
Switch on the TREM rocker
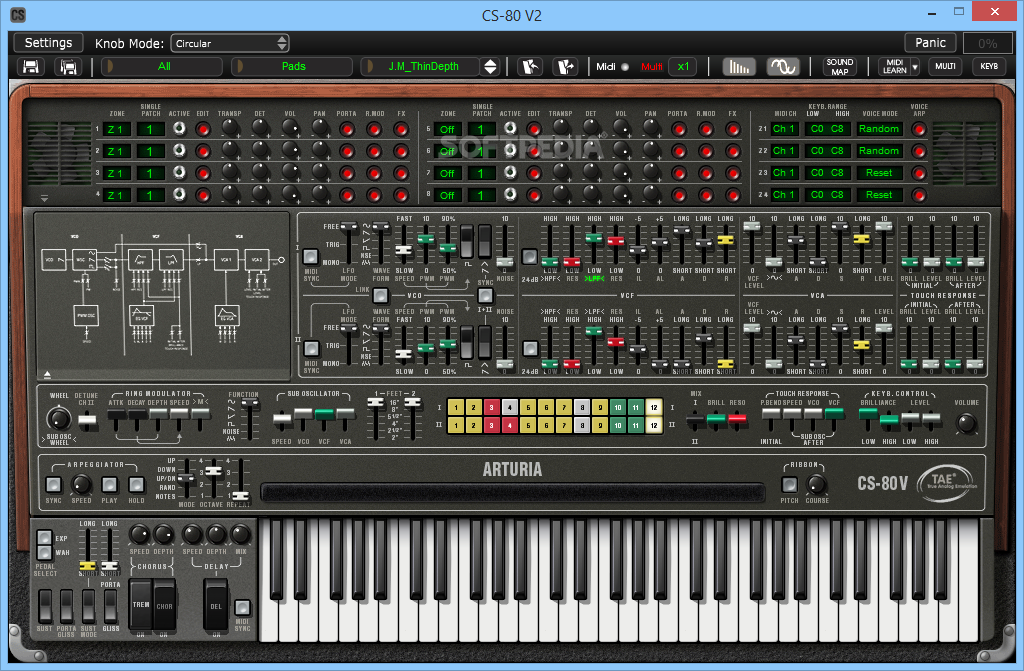(142, 606)
